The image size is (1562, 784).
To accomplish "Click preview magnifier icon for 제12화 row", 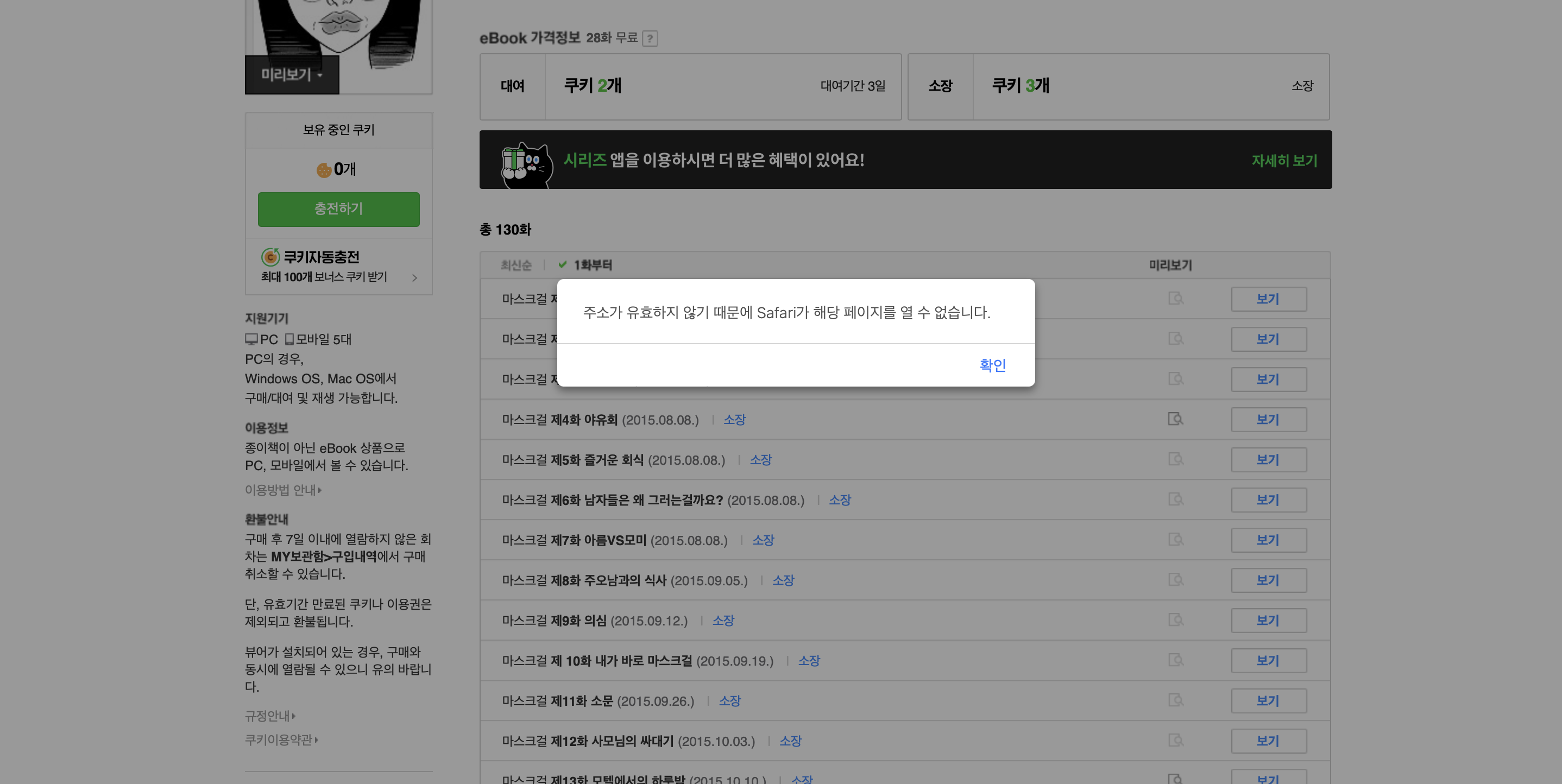I will click(x=1175, y=741).
